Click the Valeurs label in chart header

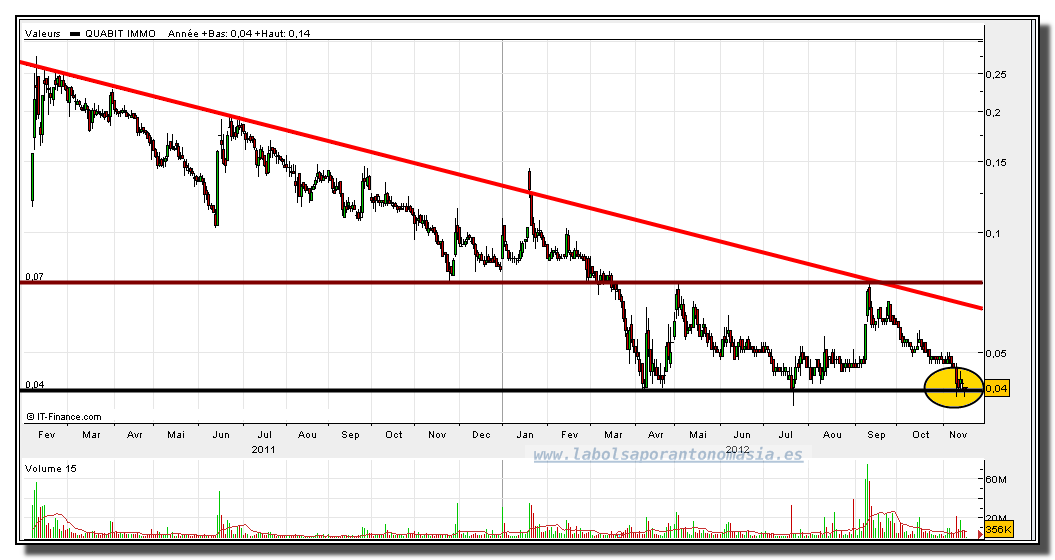(x=42, y=34)
